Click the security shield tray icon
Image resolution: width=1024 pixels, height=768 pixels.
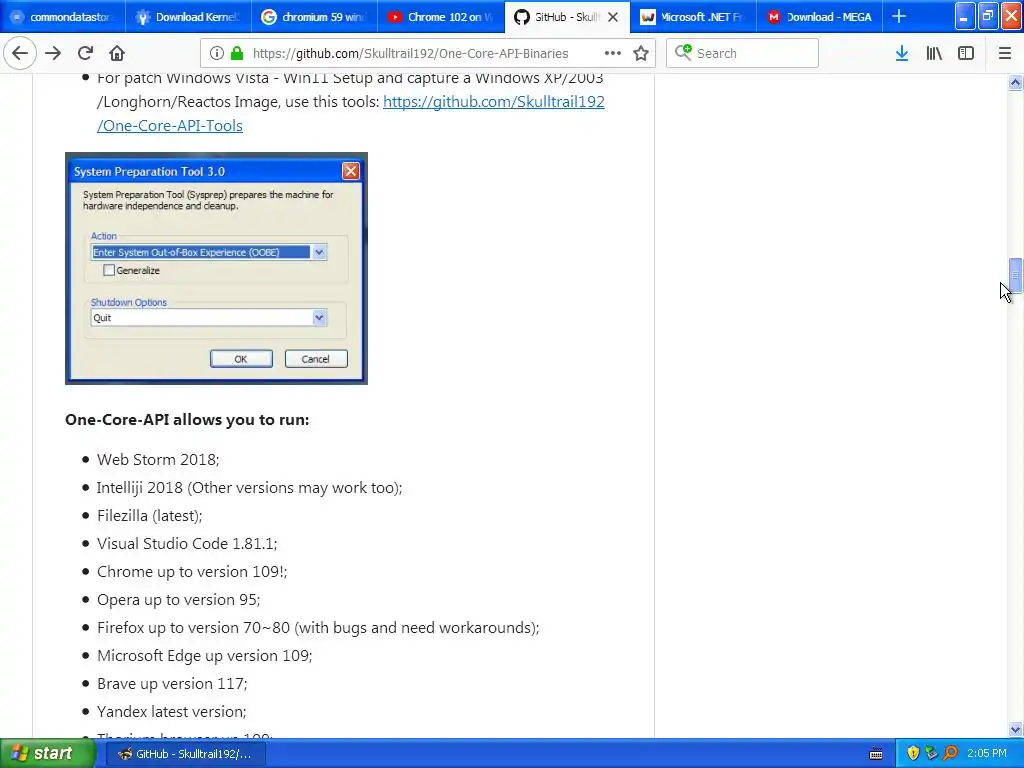point(913,754)
